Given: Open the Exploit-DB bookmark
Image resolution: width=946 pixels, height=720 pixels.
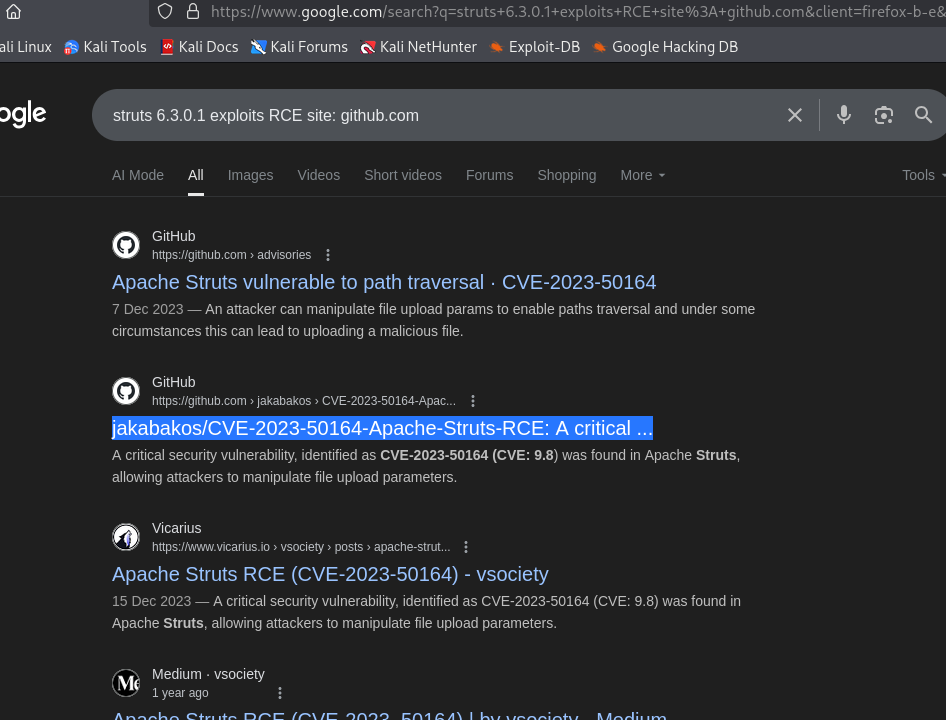Looking at the screenshot, I should click(535, 46).
